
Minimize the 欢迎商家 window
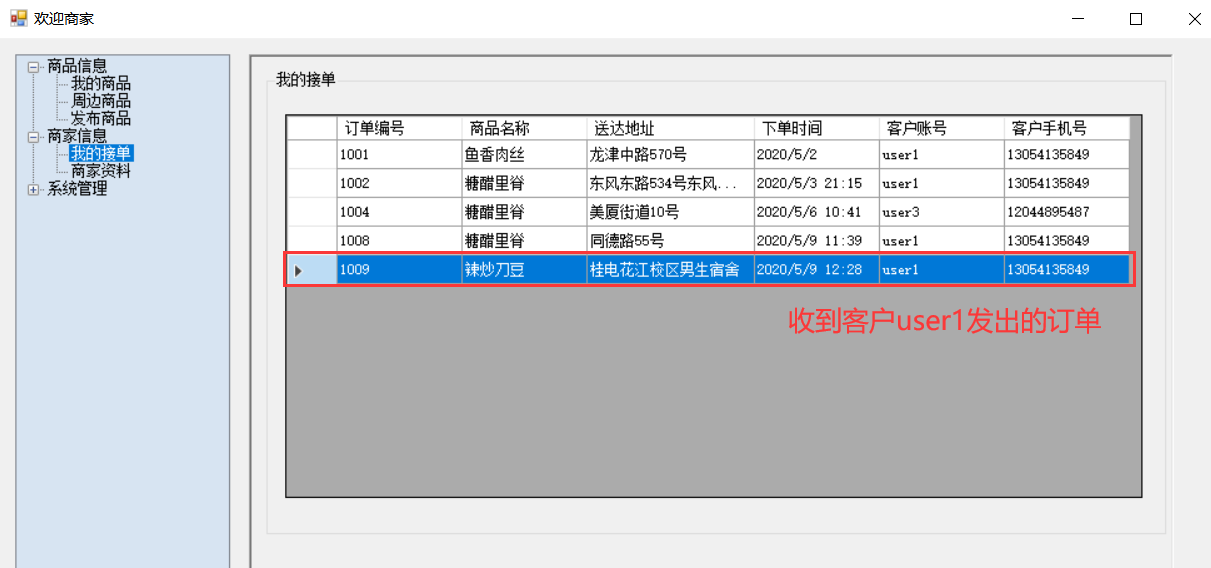pos(1077,18)
